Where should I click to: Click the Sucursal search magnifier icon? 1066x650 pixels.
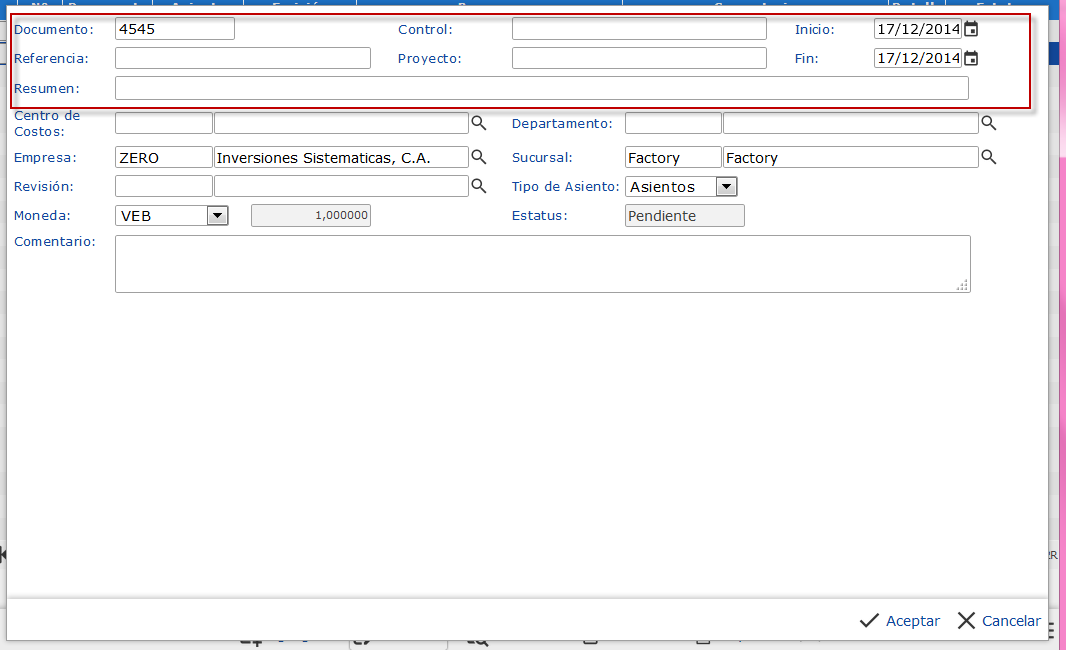[x=989, y=157]
